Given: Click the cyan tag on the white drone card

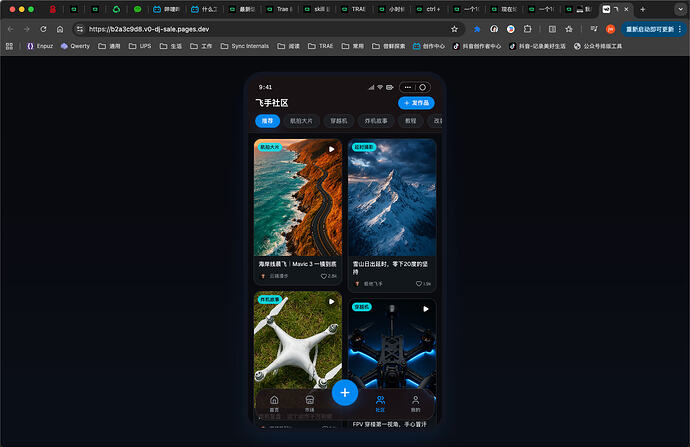Looking at the screenshot, I should (x=269, y=299).
